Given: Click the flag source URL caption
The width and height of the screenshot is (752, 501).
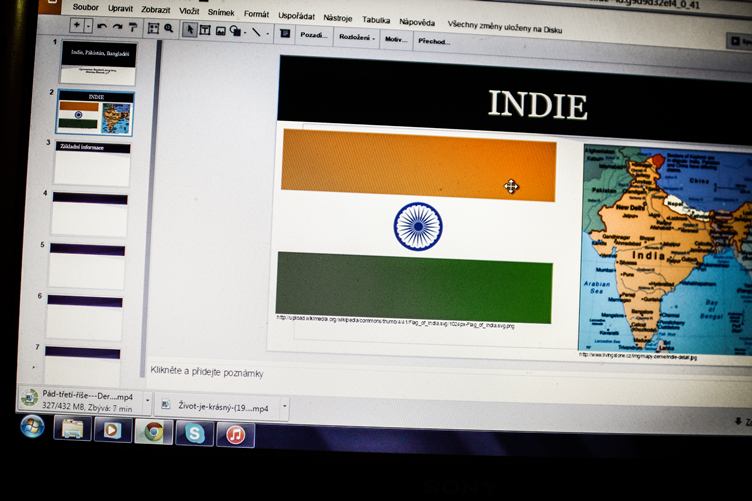Looking at the screenshot, I should [395, 321].
